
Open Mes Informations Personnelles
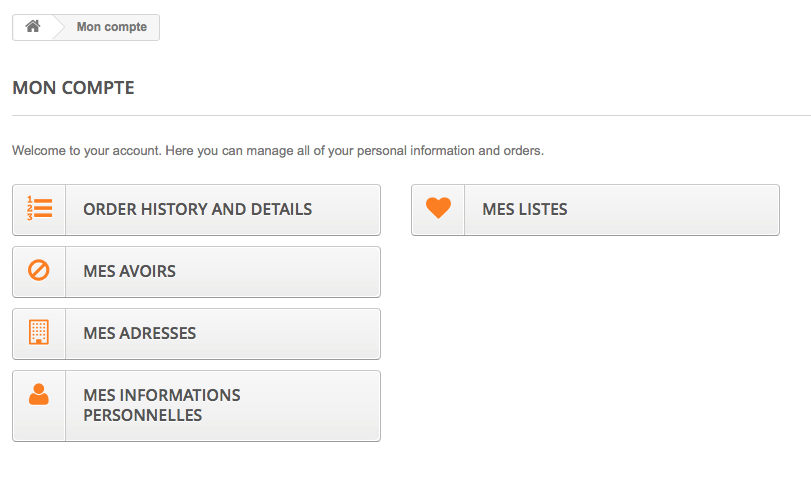tap(197, 406)
